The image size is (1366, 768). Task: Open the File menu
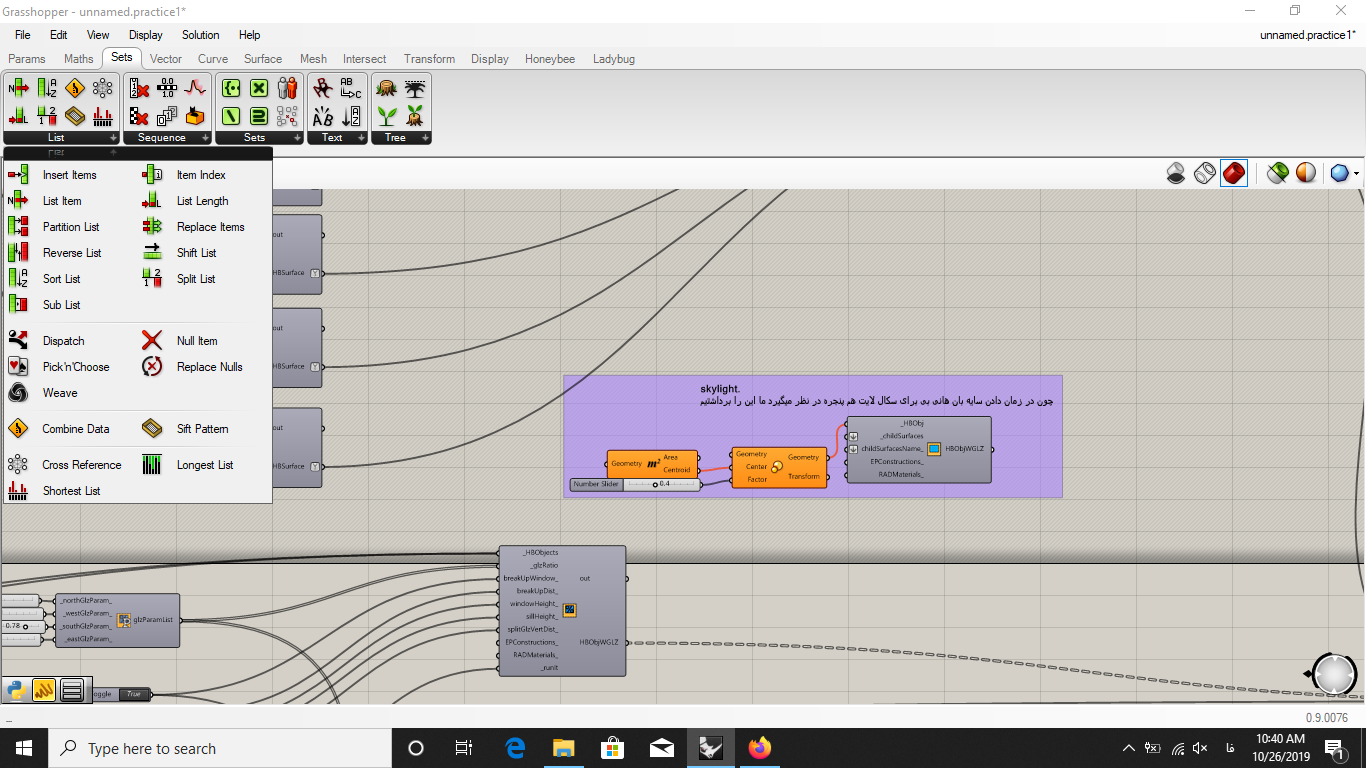coord(22,35)
